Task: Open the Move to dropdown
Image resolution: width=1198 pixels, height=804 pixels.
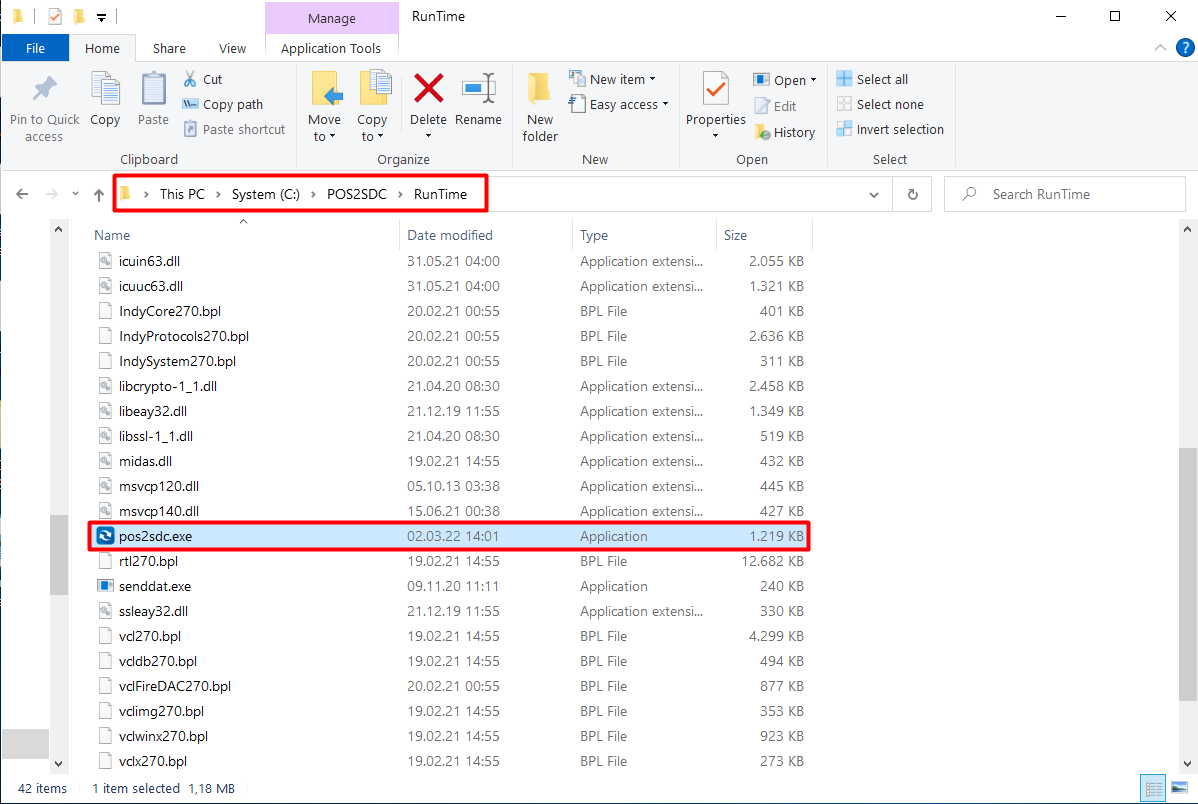Action: [325, 107]
